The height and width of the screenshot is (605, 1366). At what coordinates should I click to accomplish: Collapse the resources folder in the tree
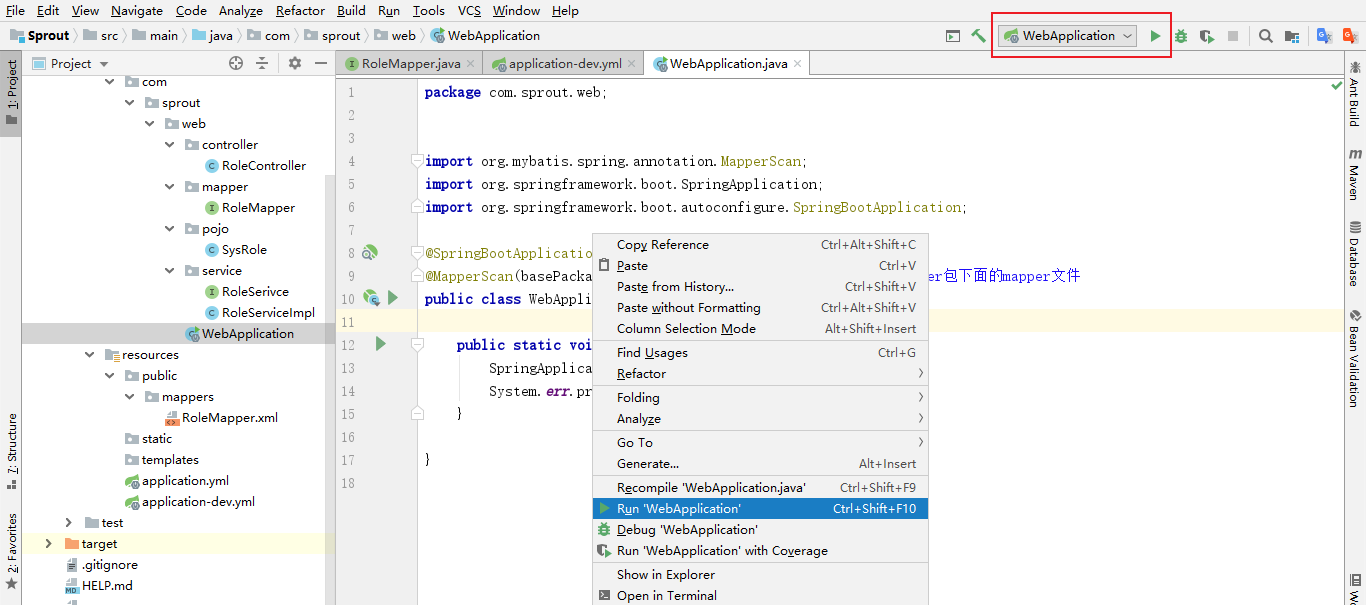coord(89,355)
